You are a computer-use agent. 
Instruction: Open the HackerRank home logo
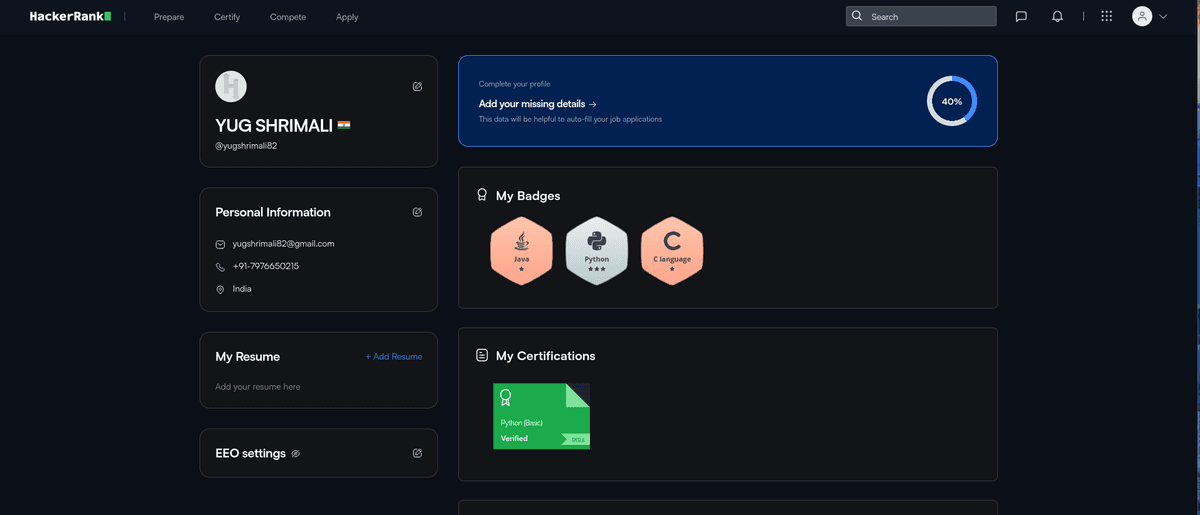[x=70, y=16]
